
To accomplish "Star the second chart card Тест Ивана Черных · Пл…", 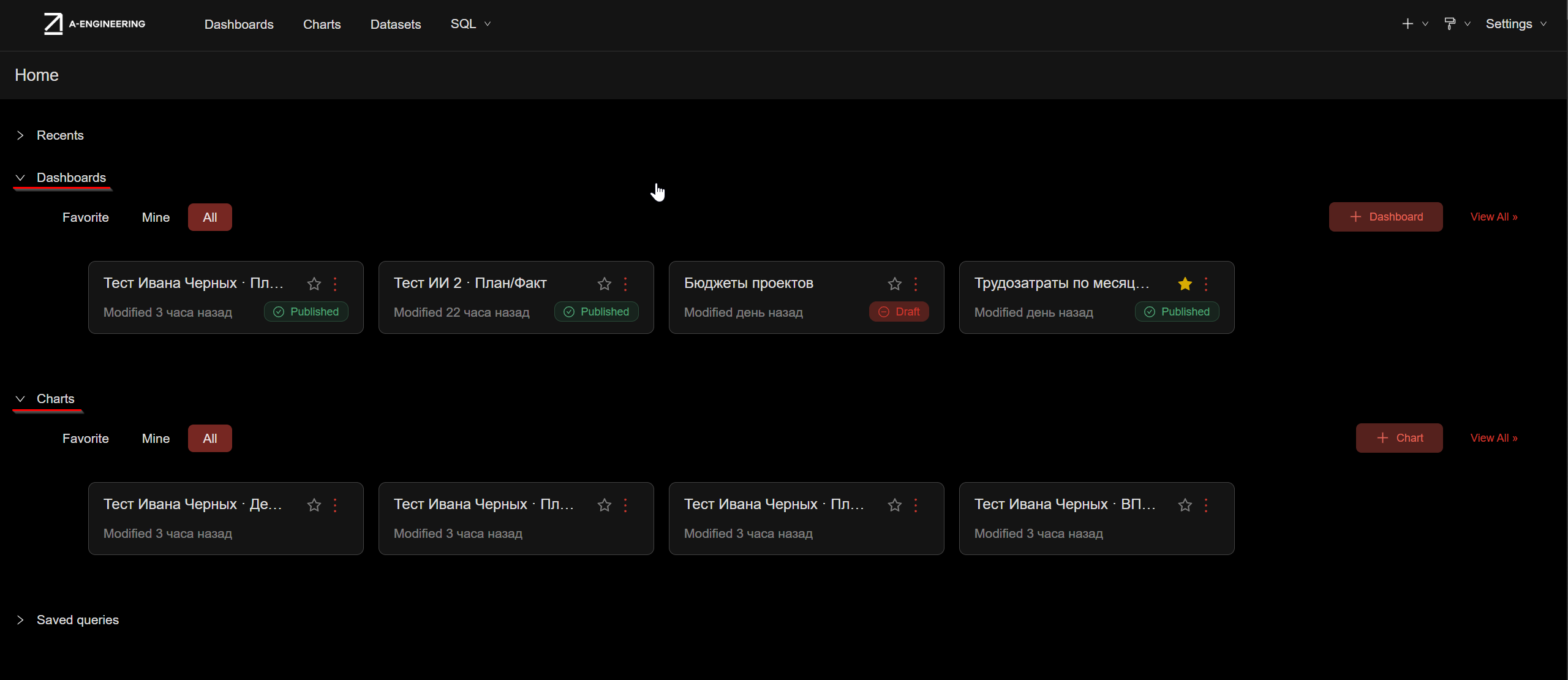I will pyautogui.click(x=605, y=505).
